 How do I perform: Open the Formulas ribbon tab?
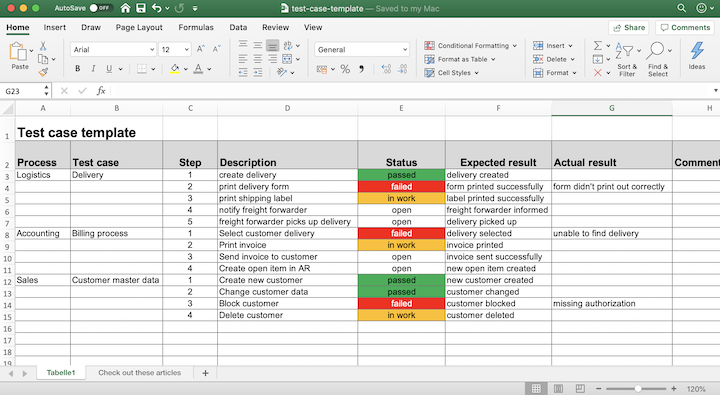196,27
